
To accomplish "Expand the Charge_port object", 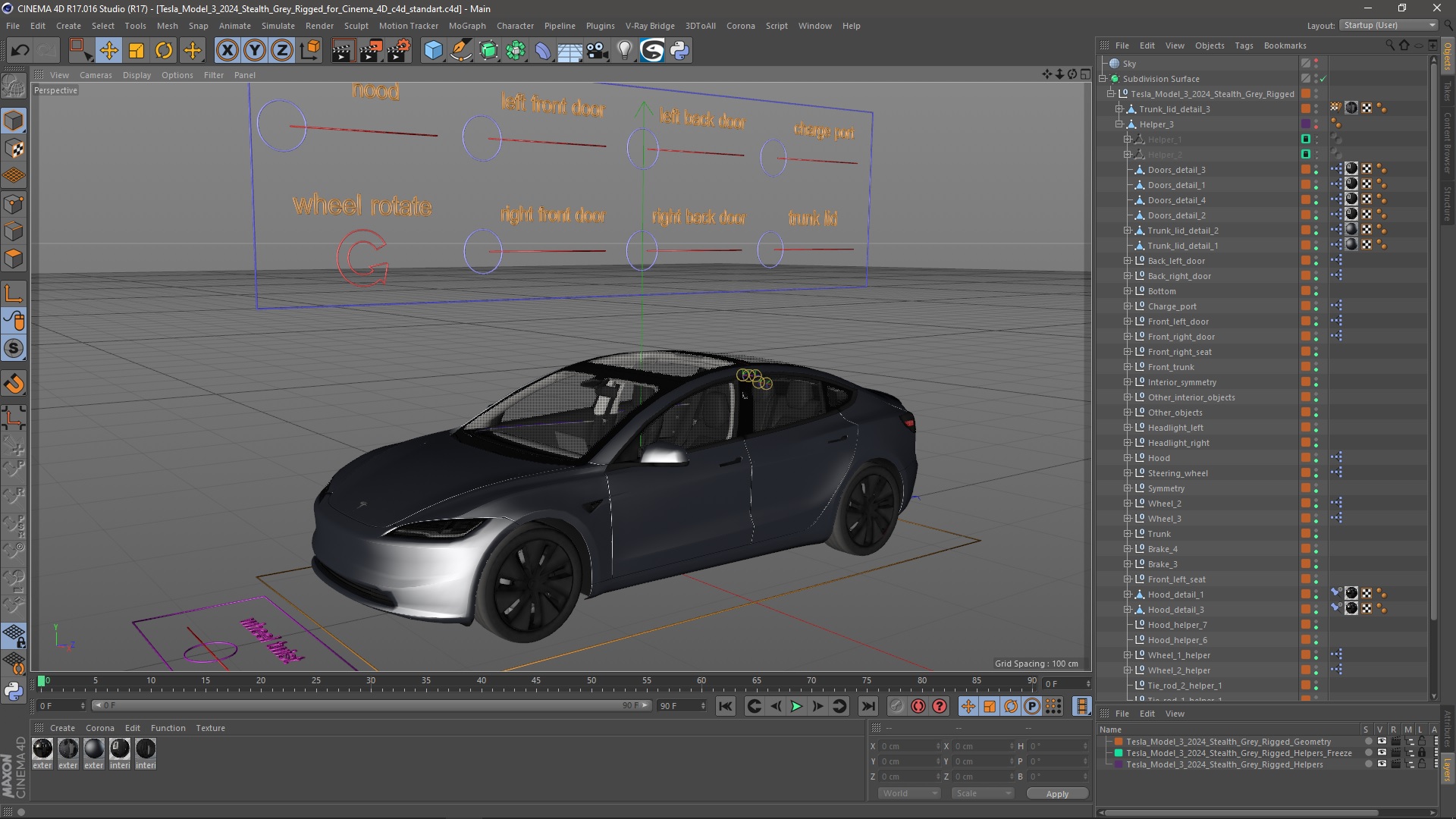I will pyautogui.click(x=1128, y=306).
